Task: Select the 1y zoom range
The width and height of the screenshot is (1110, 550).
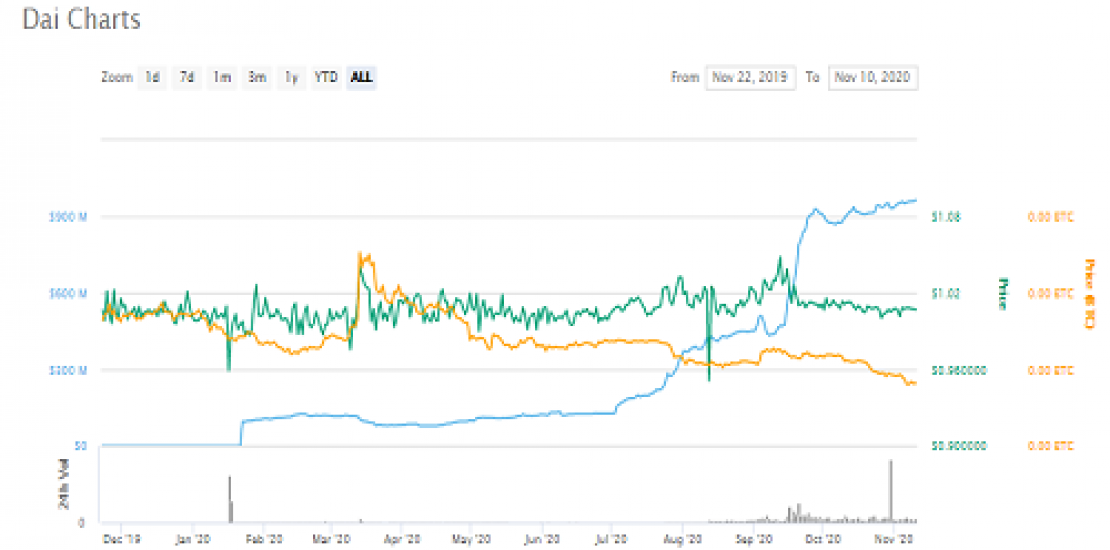Action: pos(290,77)
